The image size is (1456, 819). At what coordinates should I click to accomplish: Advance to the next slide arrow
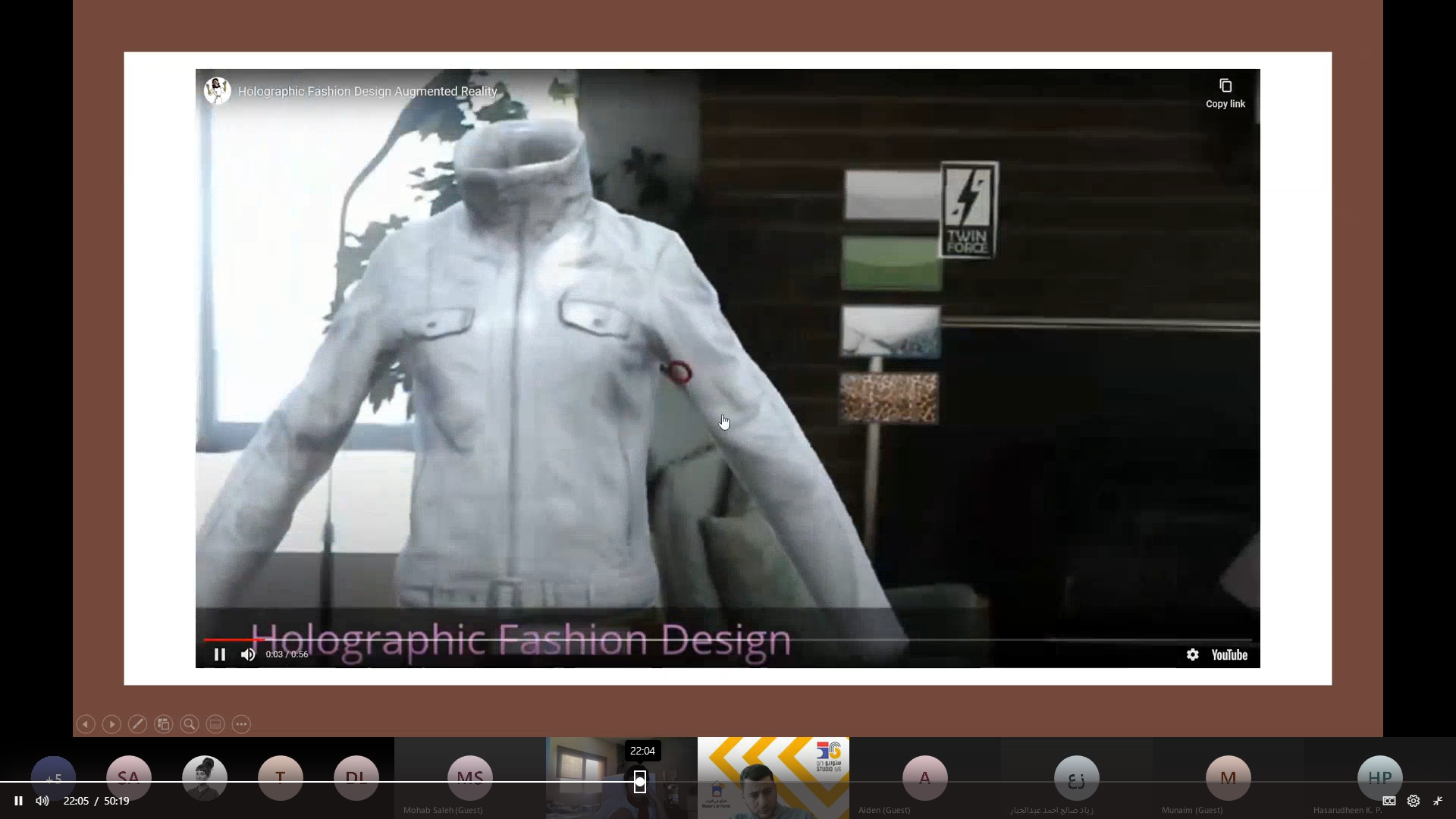pyautogui.click(x=111, y=724)
